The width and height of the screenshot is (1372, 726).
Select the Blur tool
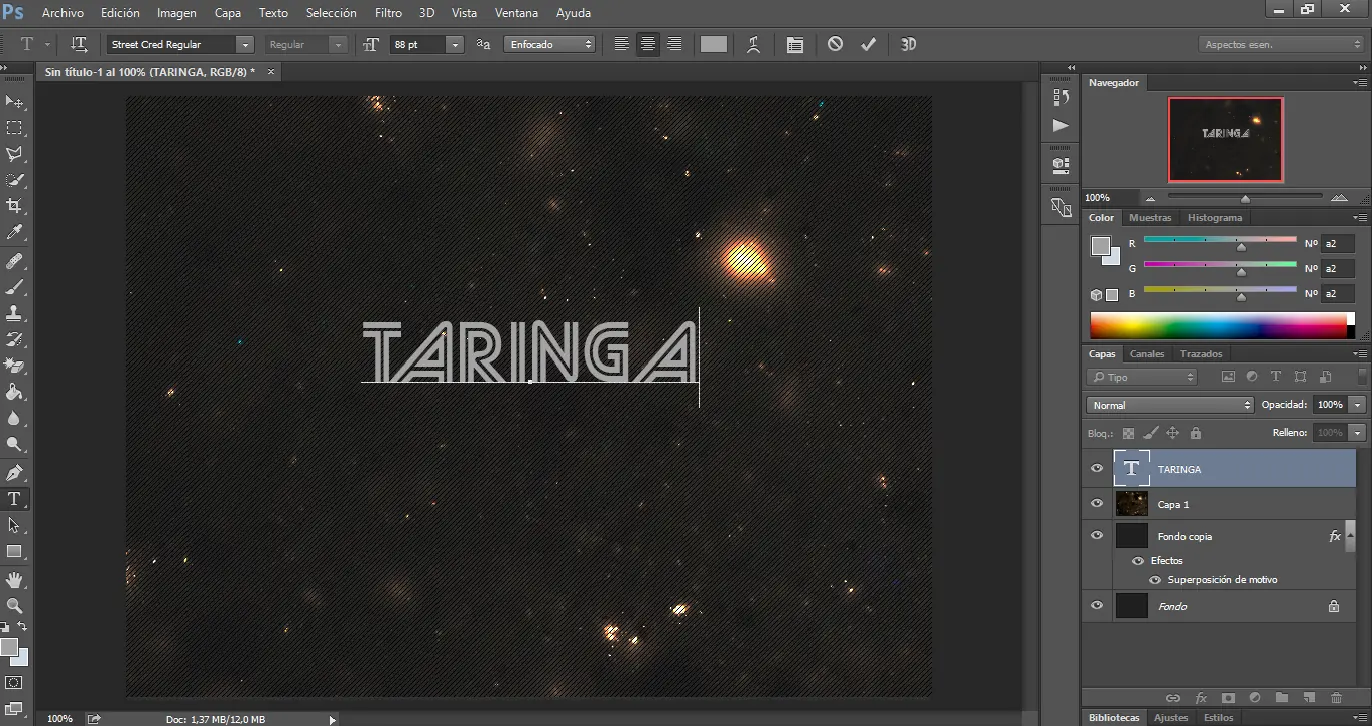click(x=14, y=418)
